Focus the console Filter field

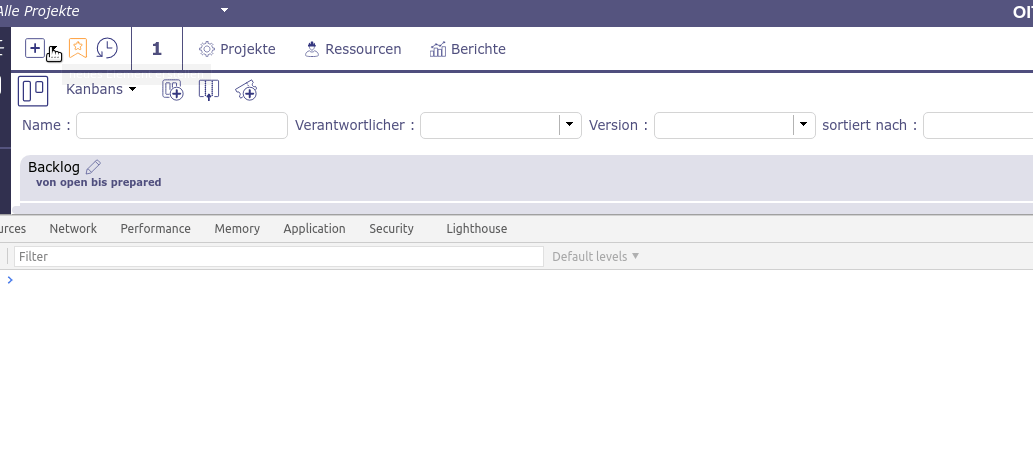[x=279, y=257]
